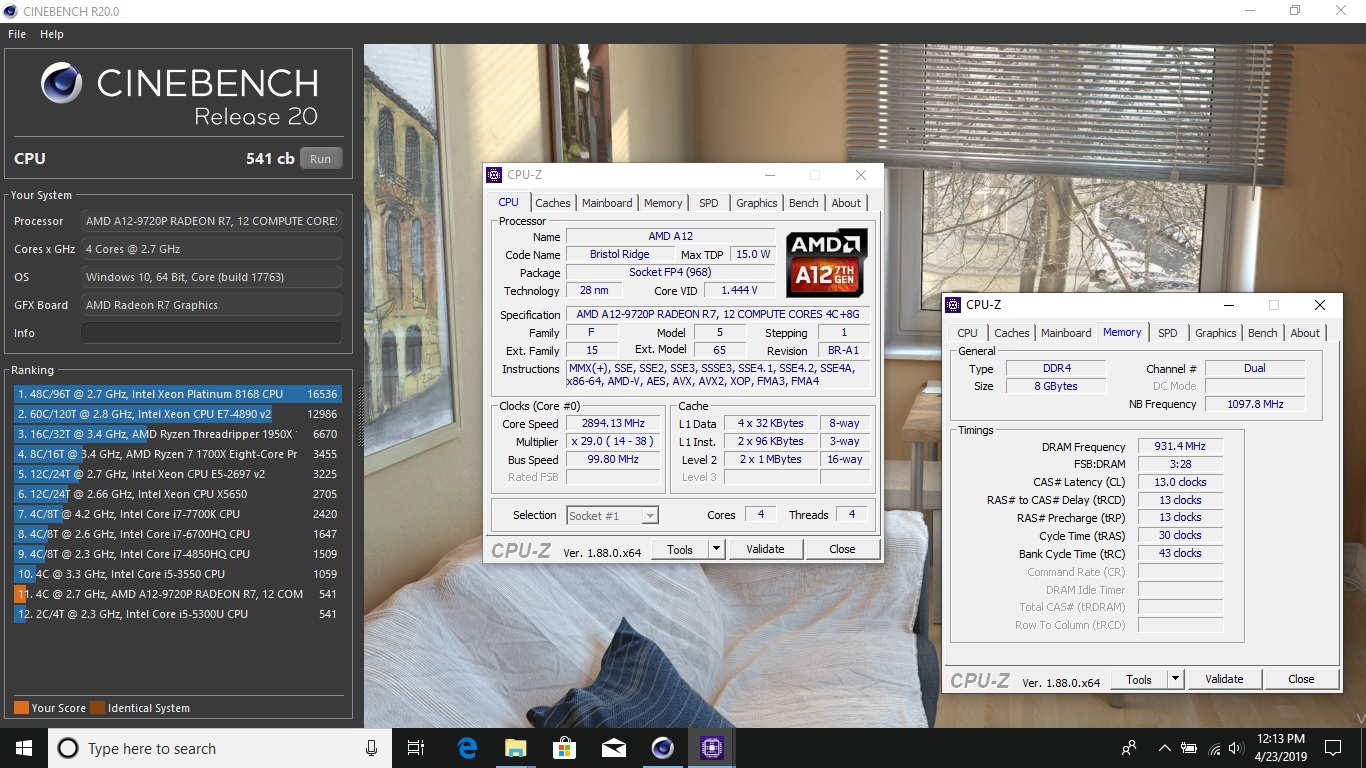Switch to Memory tab in CPU window

(663, 203)
